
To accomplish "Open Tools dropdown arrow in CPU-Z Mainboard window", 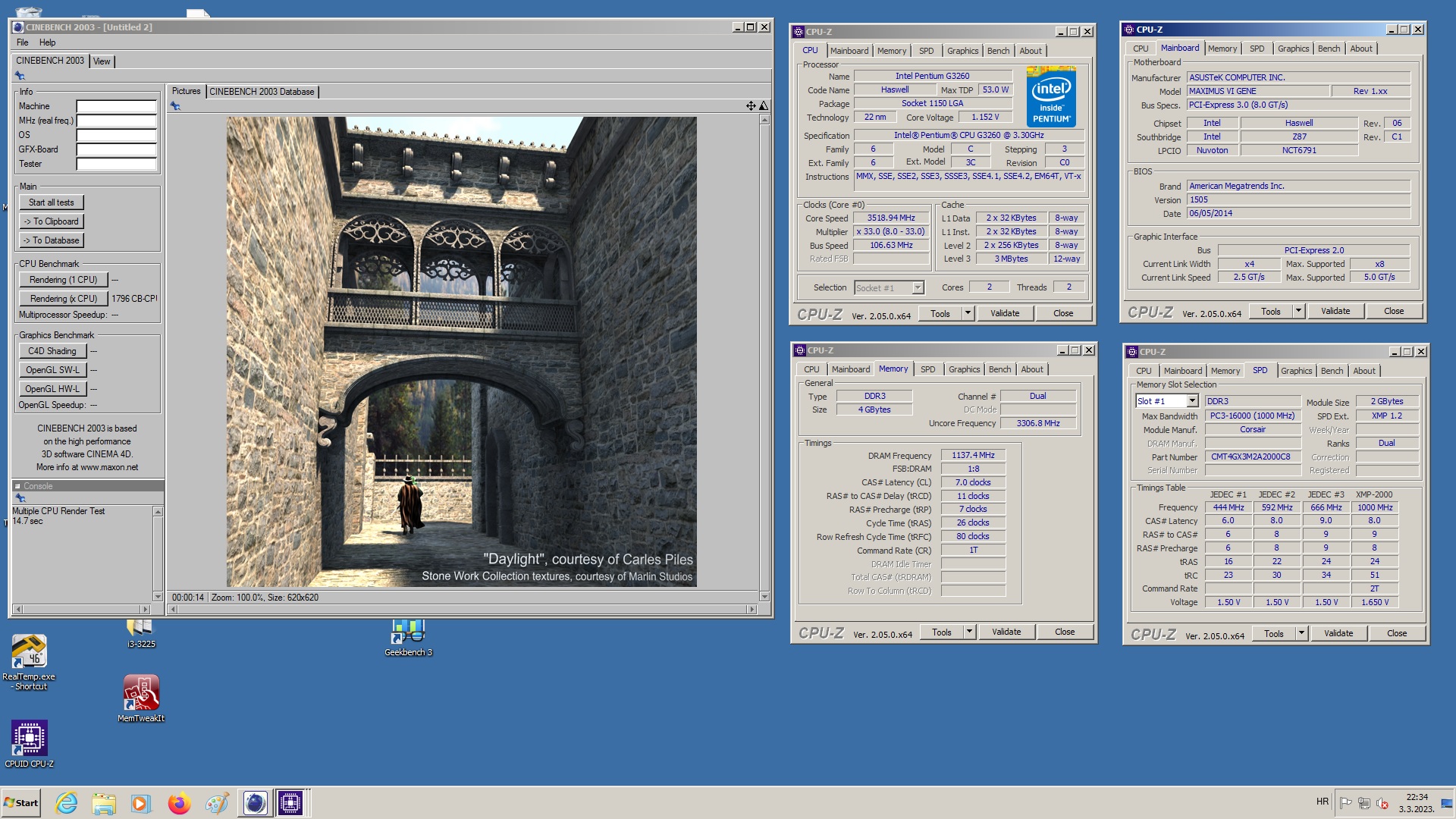I will [x=1298, y=311].
